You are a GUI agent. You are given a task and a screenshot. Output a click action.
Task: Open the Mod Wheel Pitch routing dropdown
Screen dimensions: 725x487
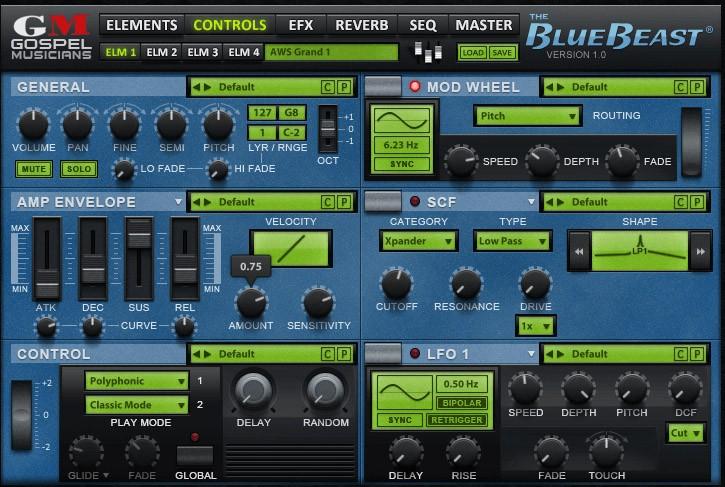point(527,116)
